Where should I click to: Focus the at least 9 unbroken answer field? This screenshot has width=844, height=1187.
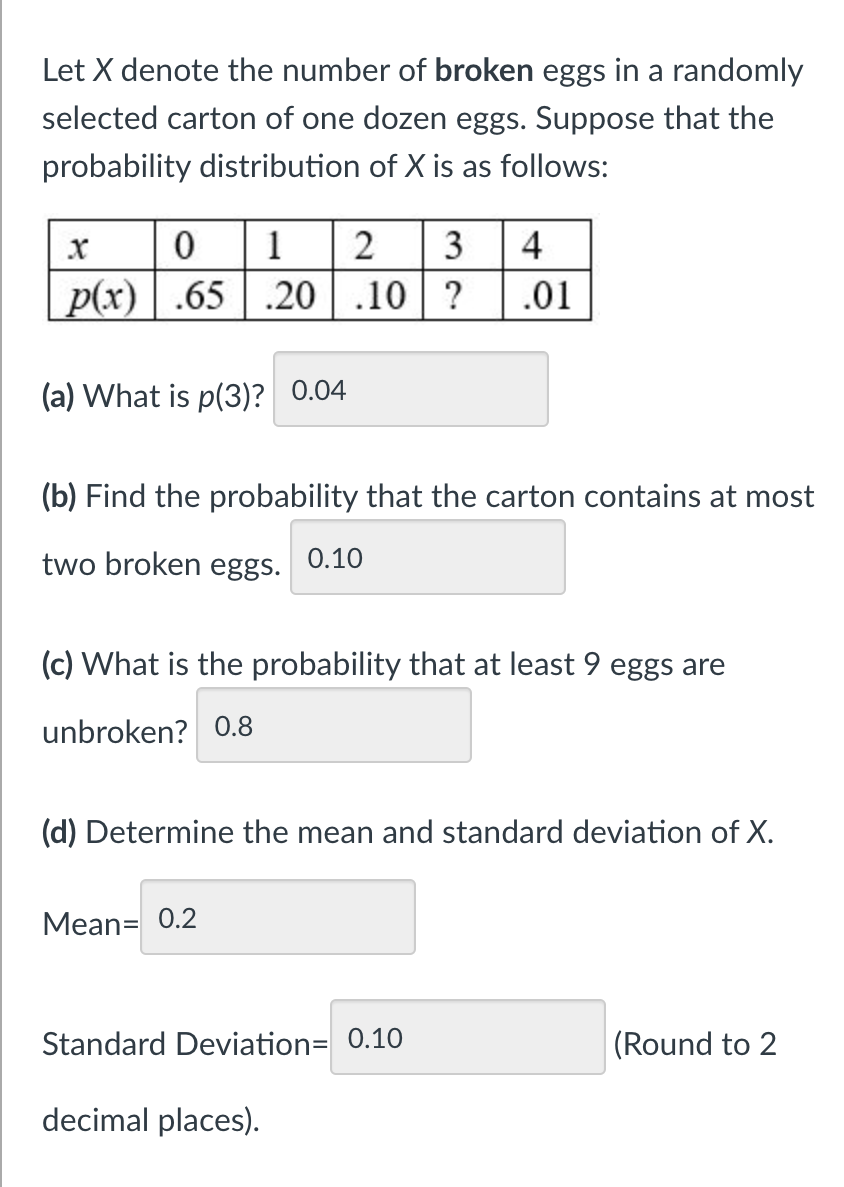[x=333, y=726]
